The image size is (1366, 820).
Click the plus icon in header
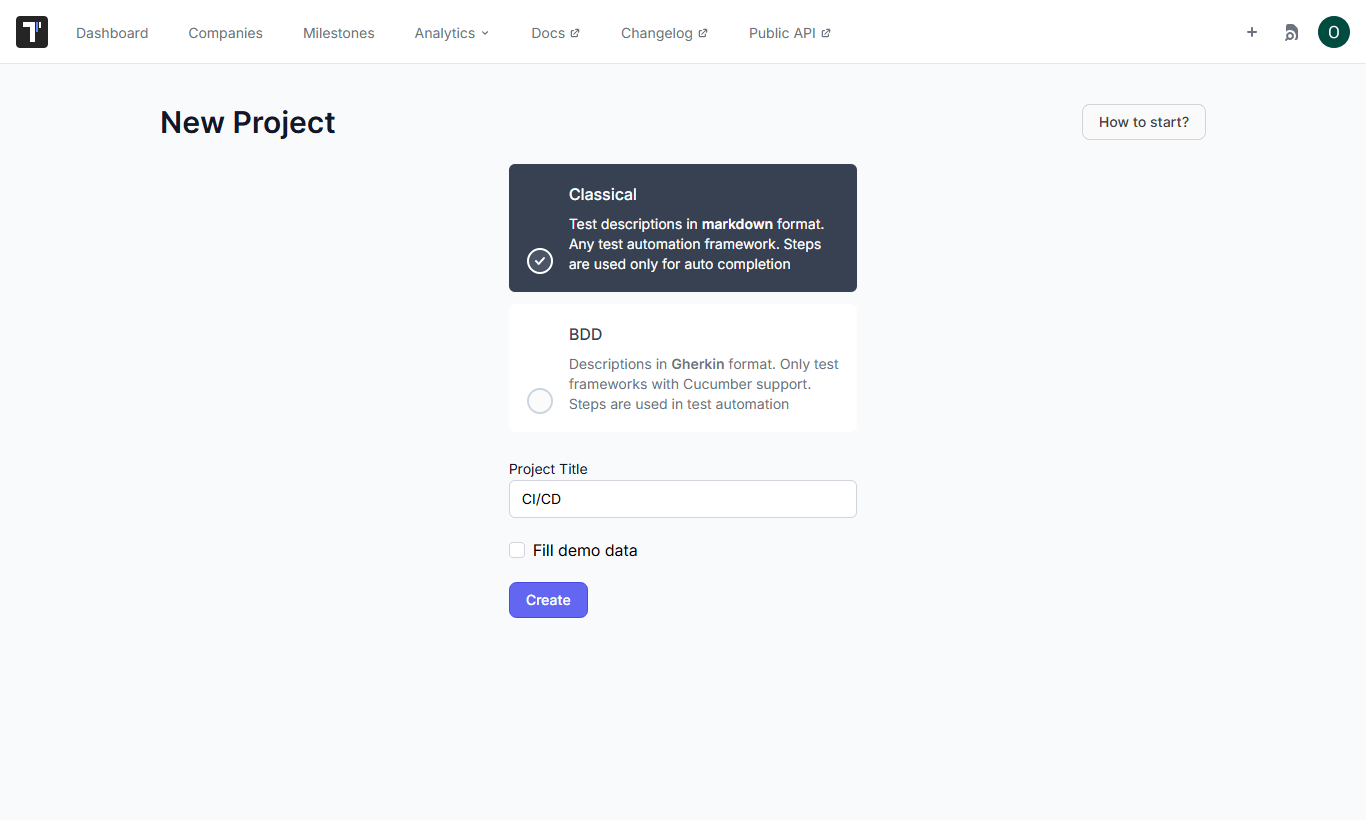pyautogui.click(x=1252, y=32)
